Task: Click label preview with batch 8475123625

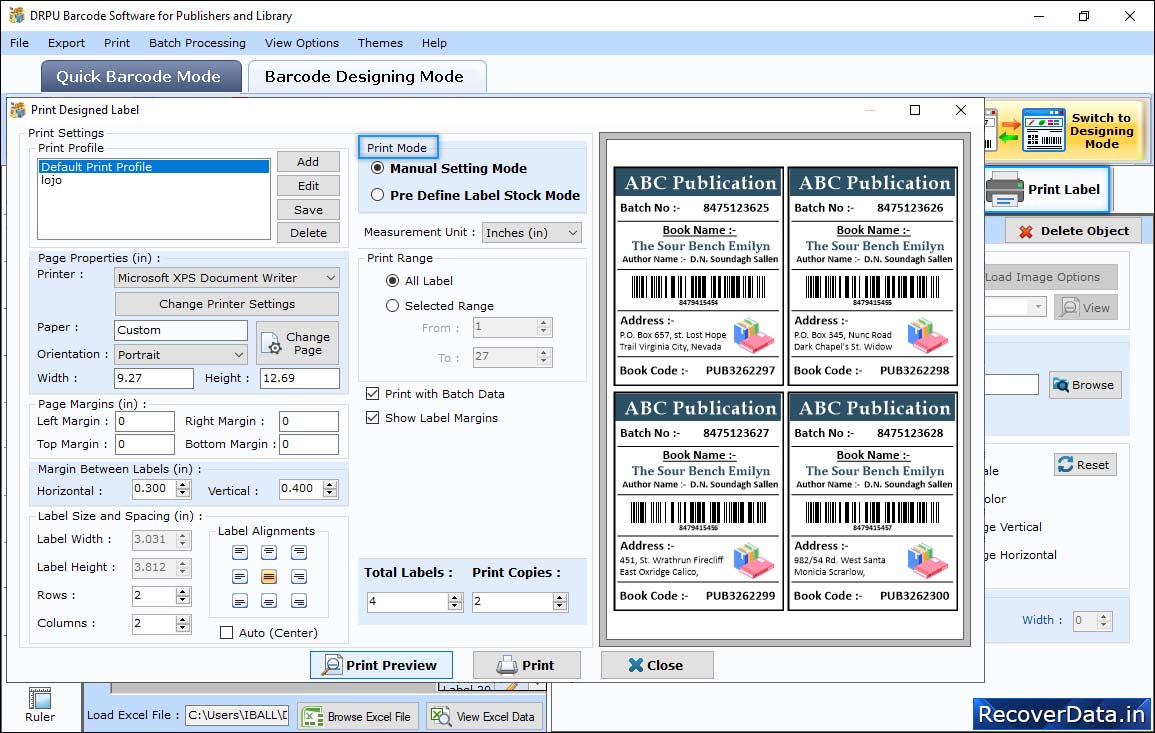Action: click(x=698, y=276)
